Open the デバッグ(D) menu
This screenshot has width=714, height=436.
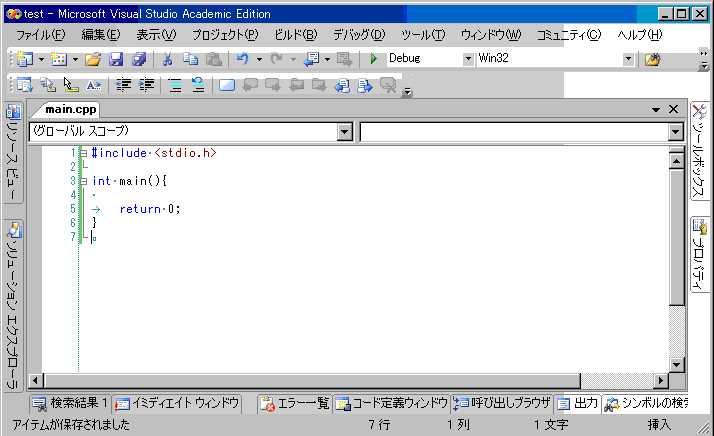[x=358, y=35]
